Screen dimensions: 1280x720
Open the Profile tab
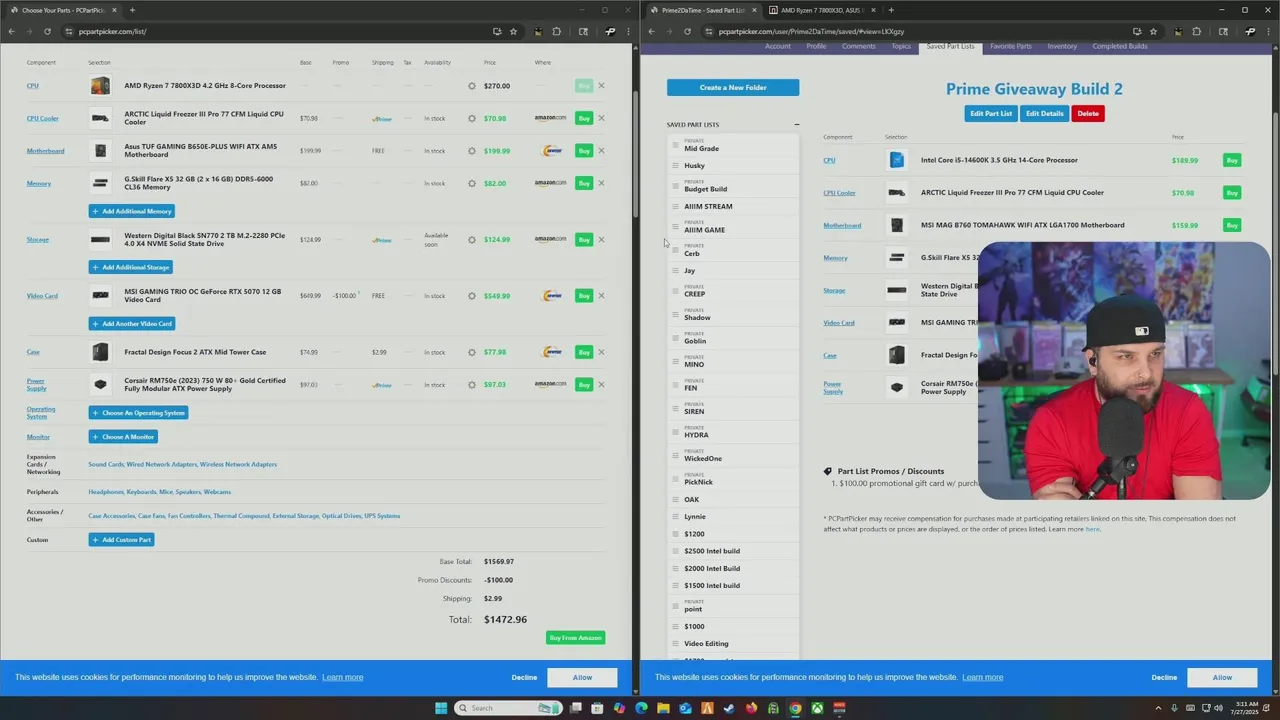pos(816,46)
